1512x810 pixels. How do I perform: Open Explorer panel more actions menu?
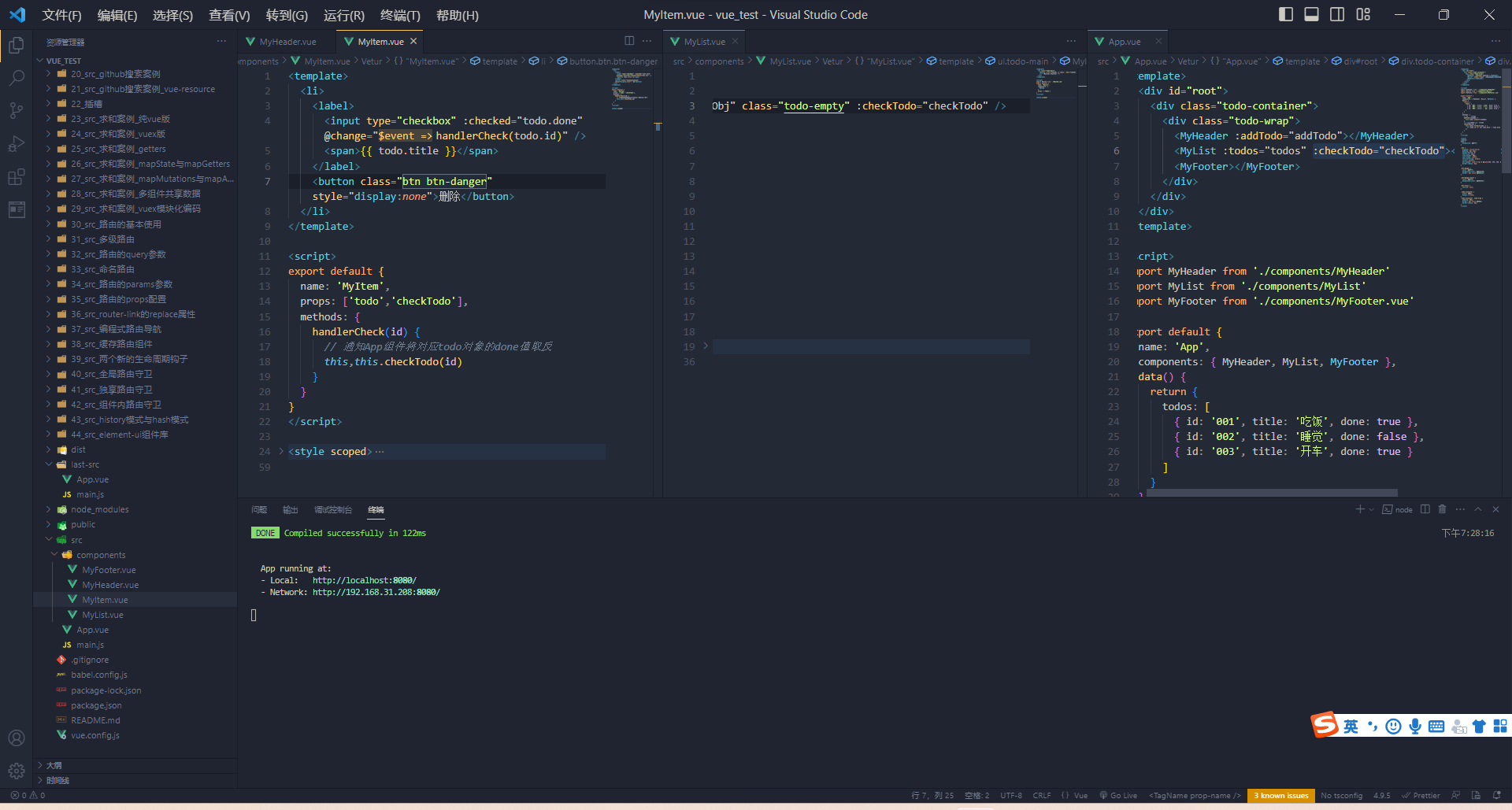[221, 41]
